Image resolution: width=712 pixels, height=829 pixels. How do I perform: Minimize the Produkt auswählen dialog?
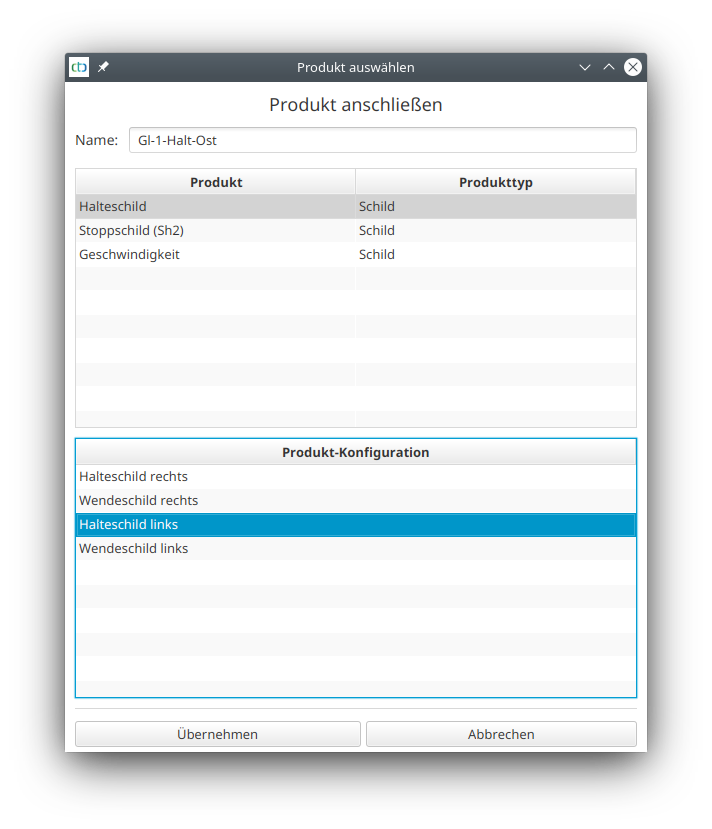tap(585, 67)
